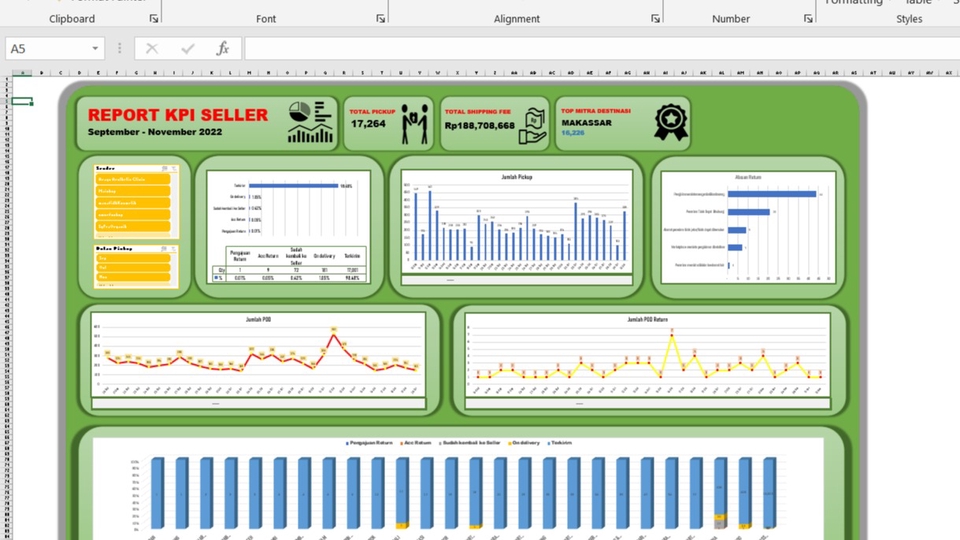The width and height of the screenshot is (960, 540).
Task: Select Okt in the Bulan Pickup slicer
Action: (x=133, y=268)
